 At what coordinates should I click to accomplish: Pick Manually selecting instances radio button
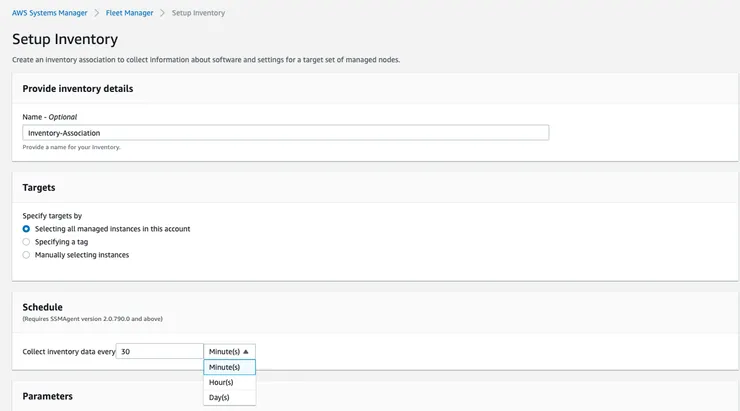tap(26, 255)
